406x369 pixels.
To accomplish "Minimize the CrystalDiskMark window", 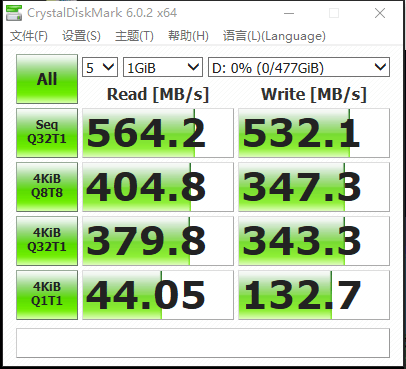I will (289, 13).
